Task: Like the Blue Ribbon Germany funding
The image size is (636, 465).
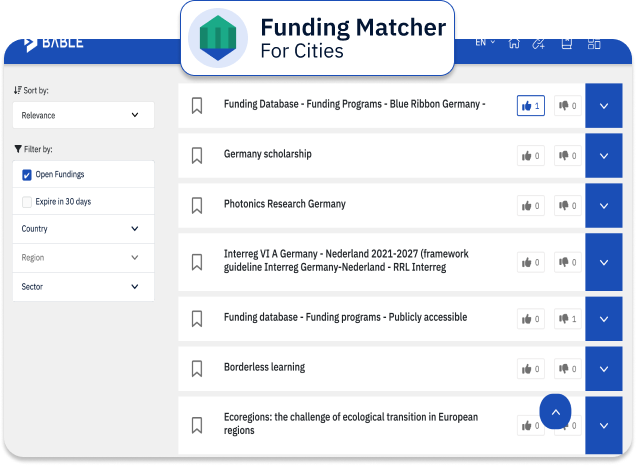Action: [x=531, y=106]
